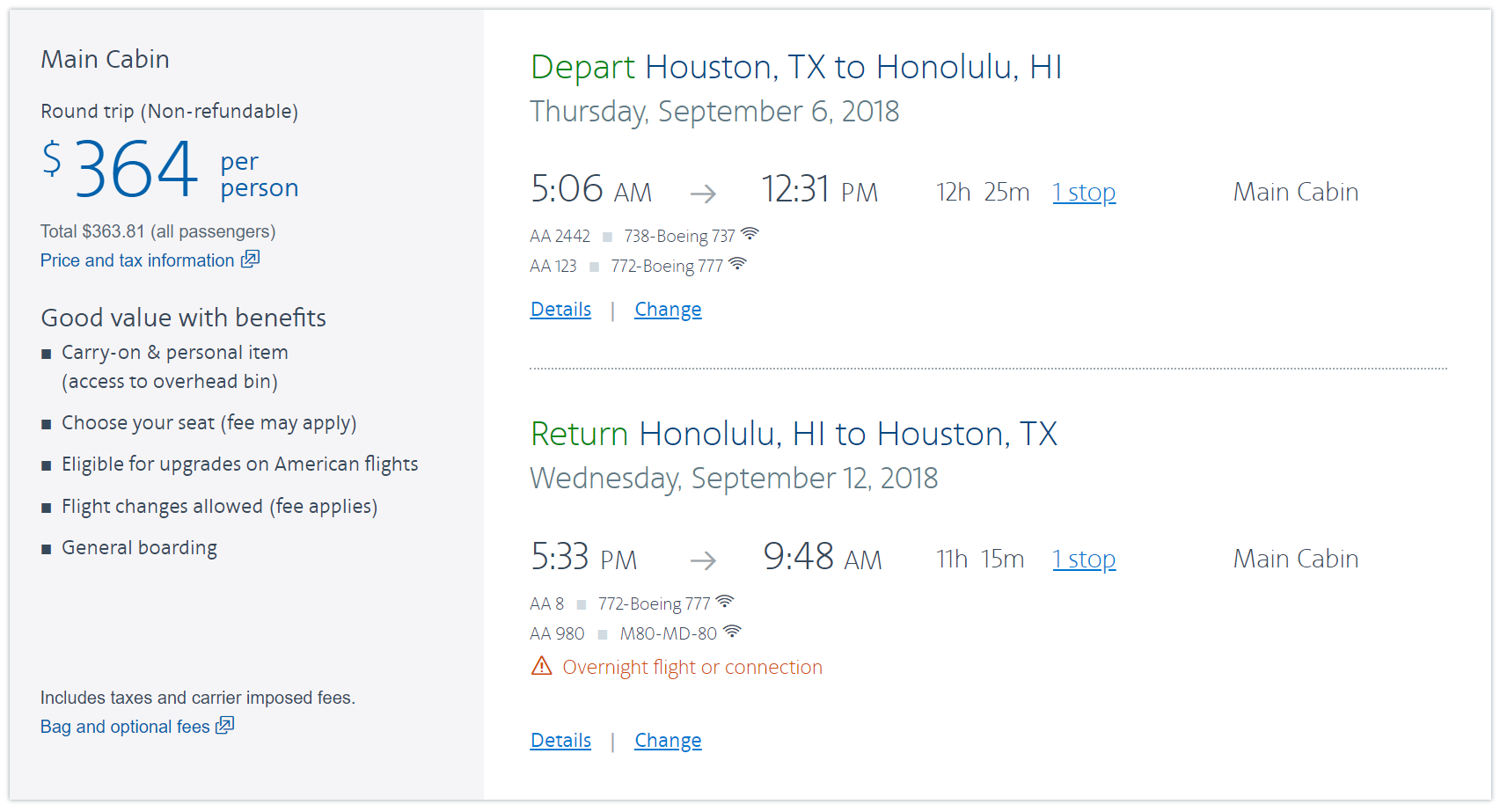This screenshot has height=812, width=1500.
Task: Click arrow icon between 5:06 AM and 12:31 PM
Action: [703, 194]
